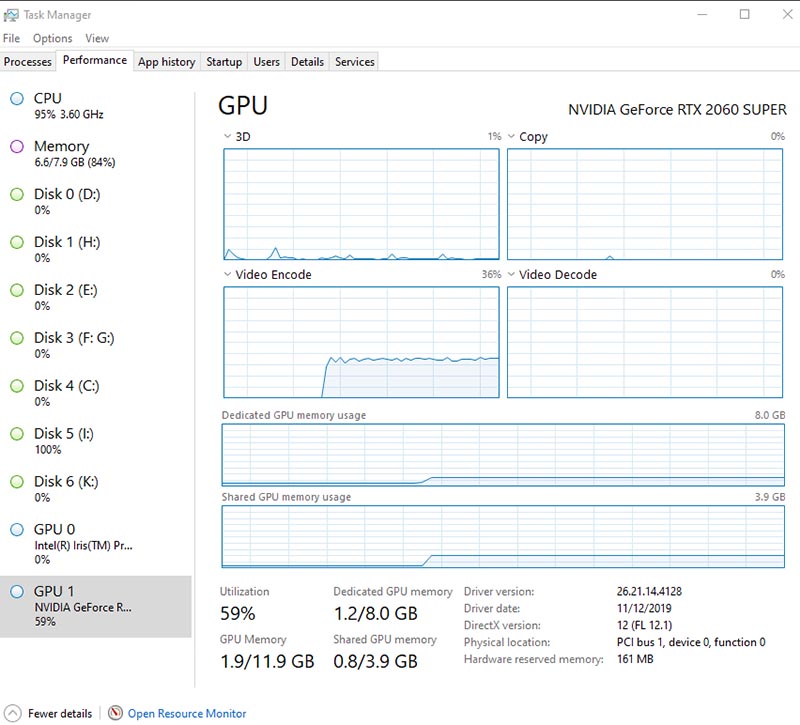Click the green Disk 0 (D:) circle icon
The image size is (800, 725).
click(x=17, y=194)
